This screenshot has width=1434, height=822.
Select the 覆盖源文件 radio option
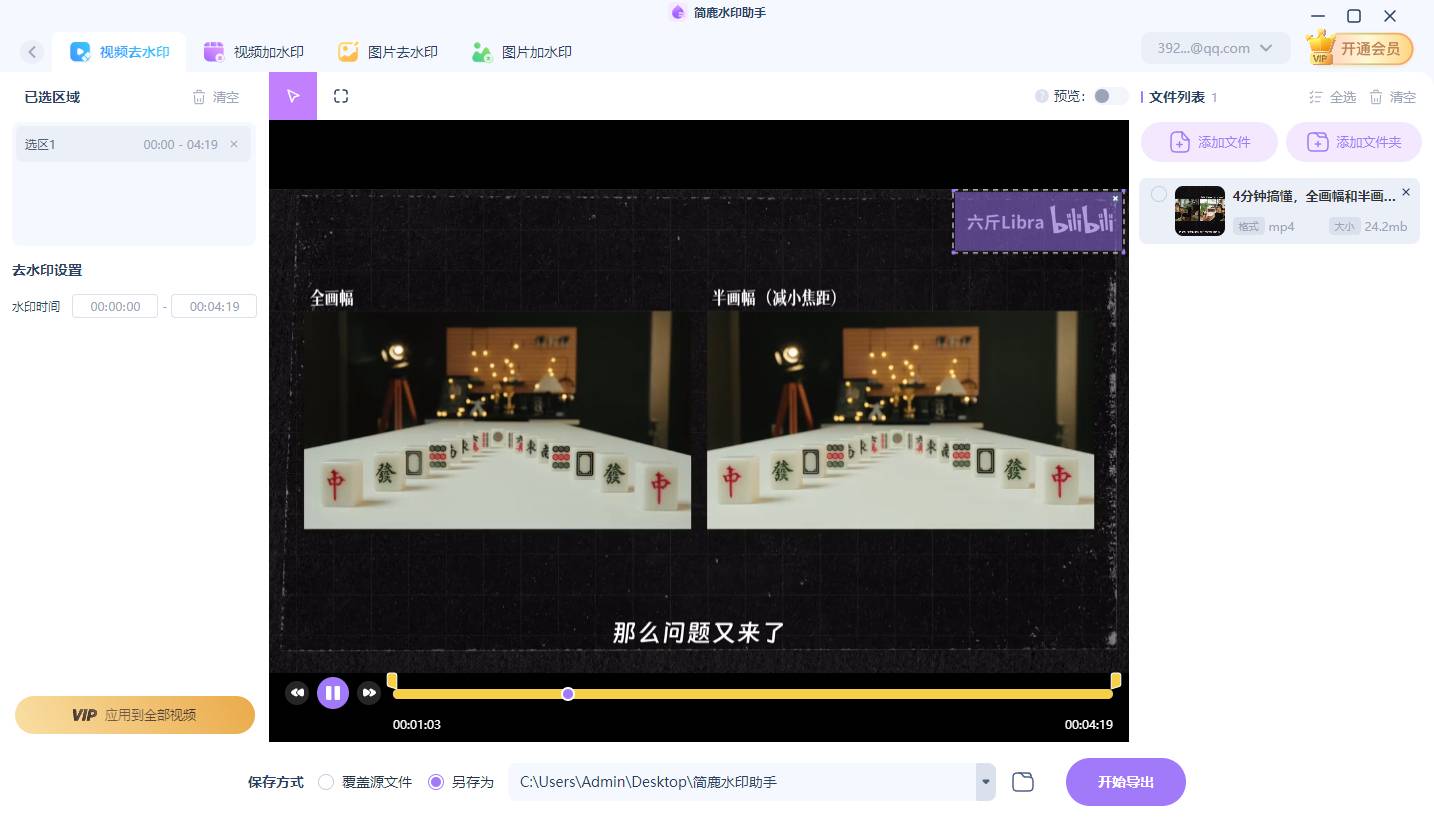326,782
